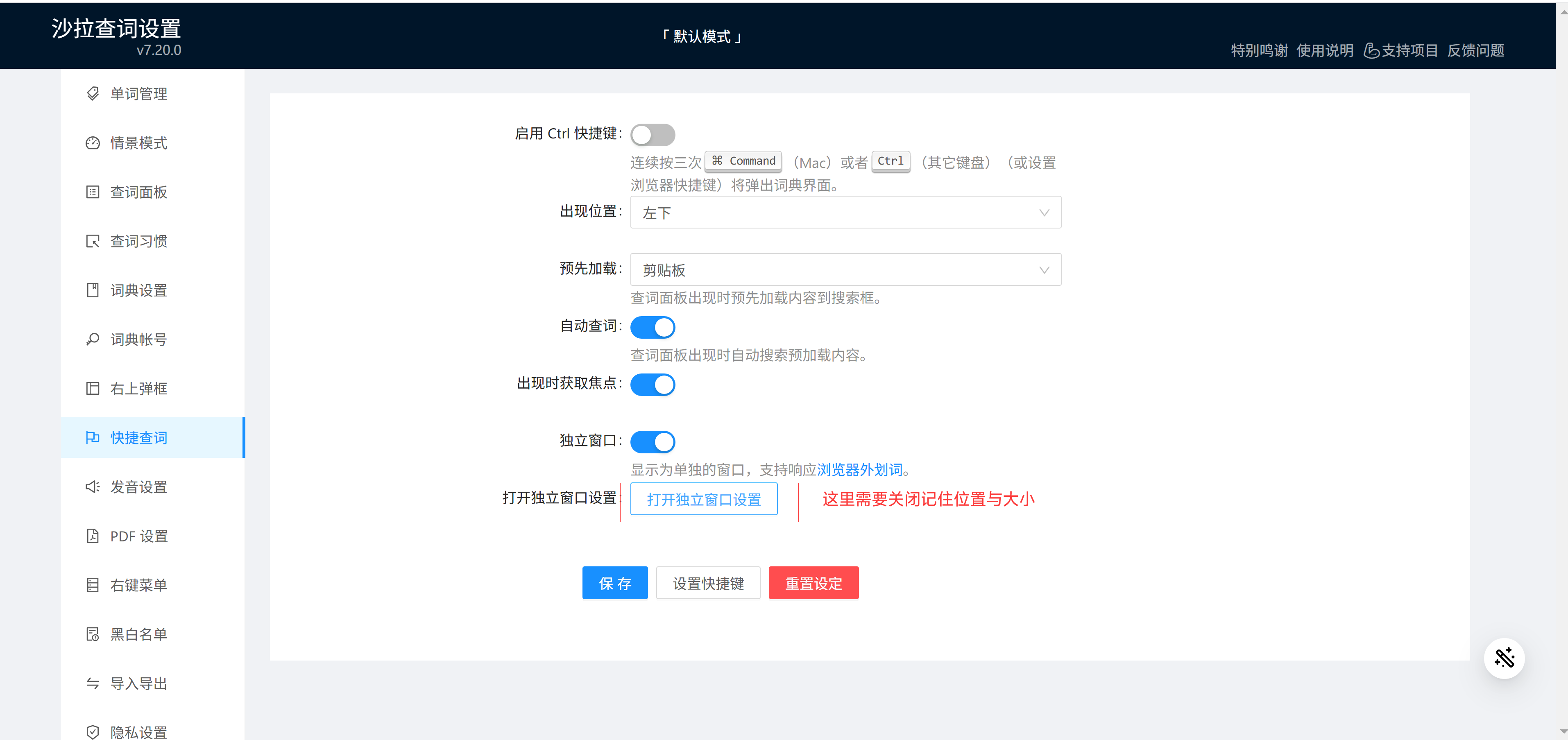This screenshot has width=1568, height=740.
Task: Click the 打开独立窗口设置 button
Action: 704,500
